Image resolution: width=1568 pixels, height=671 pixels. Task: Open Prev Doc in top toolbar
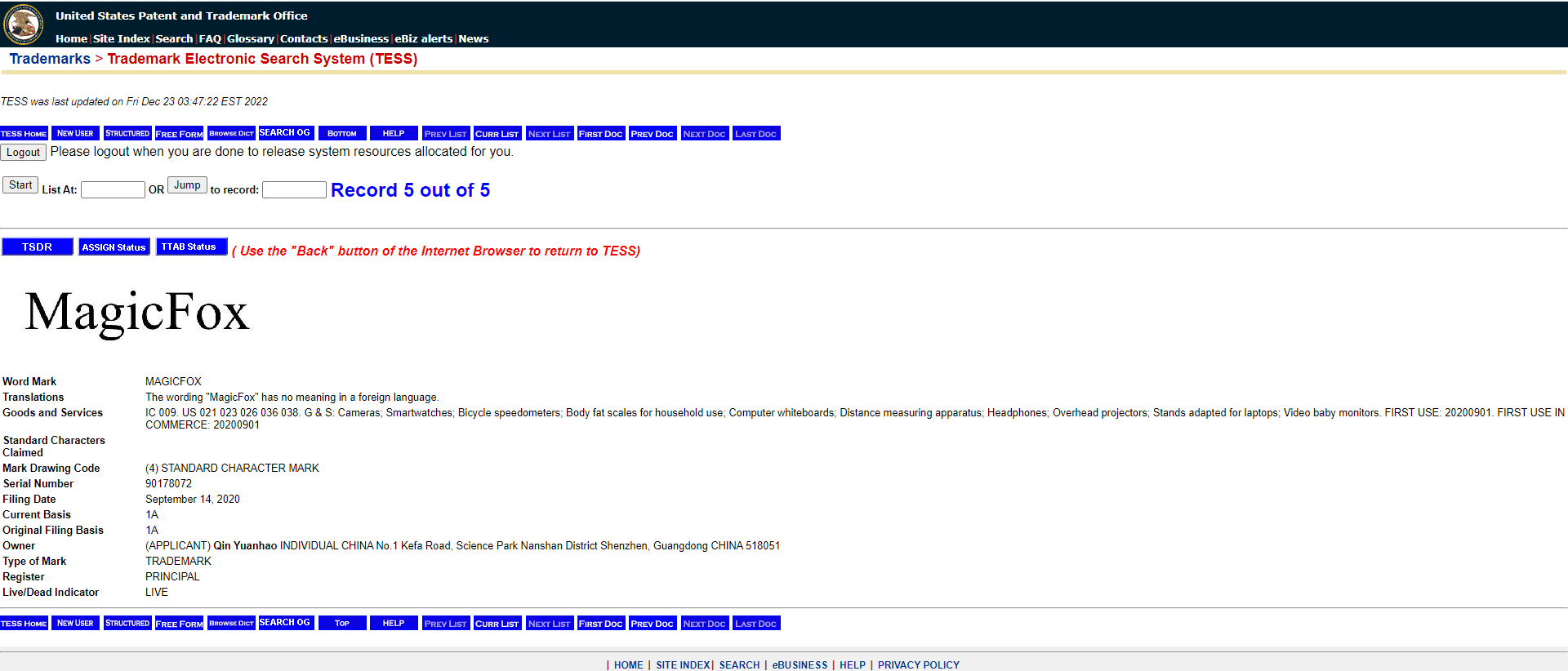652,134
